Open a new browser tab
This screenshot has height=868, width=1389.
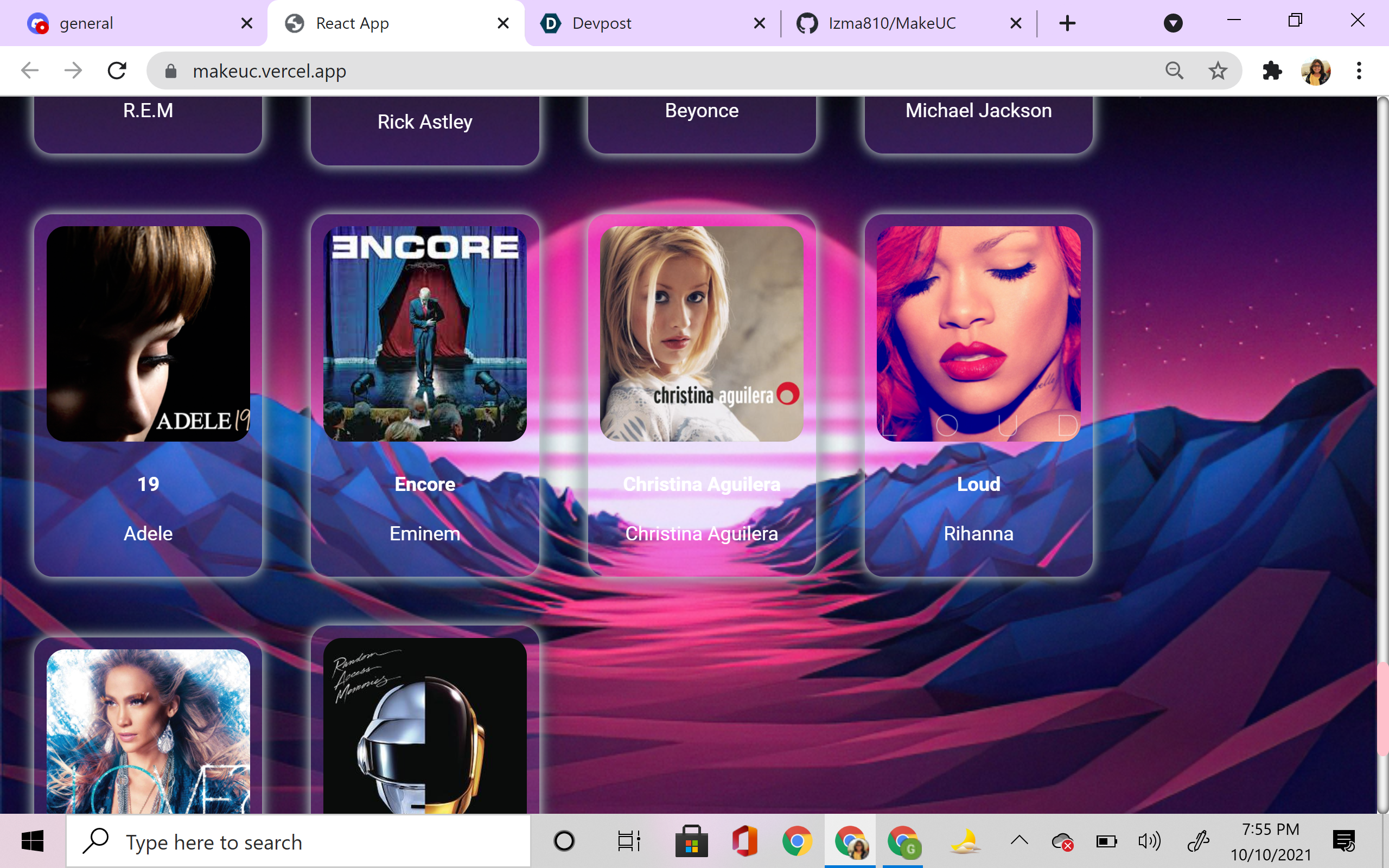(x=1067, y=23)
